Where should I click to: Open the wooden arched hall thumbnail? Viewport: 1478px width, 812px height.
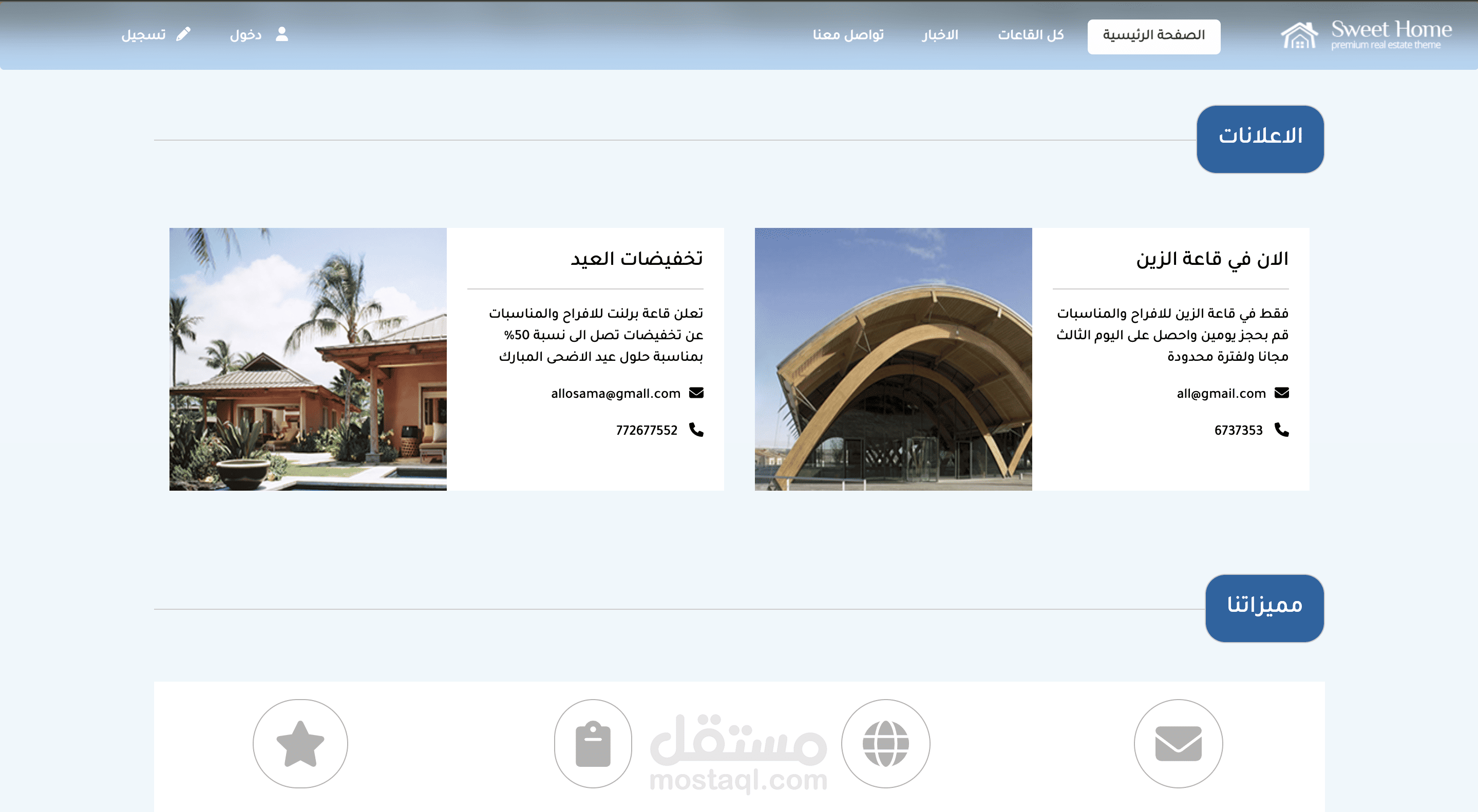coord(893,359)
